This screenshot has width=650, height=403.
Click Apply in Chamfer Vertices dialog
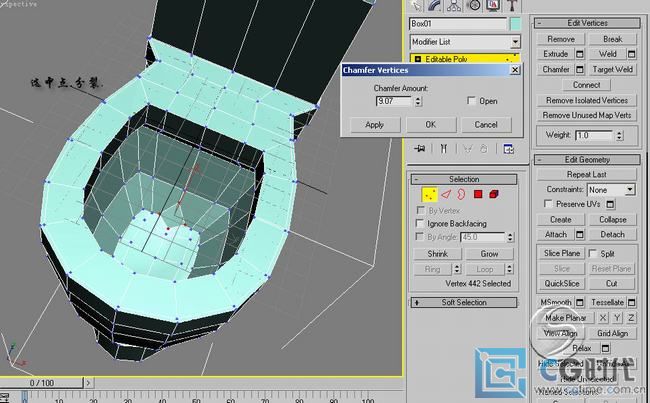pos(375,124)
